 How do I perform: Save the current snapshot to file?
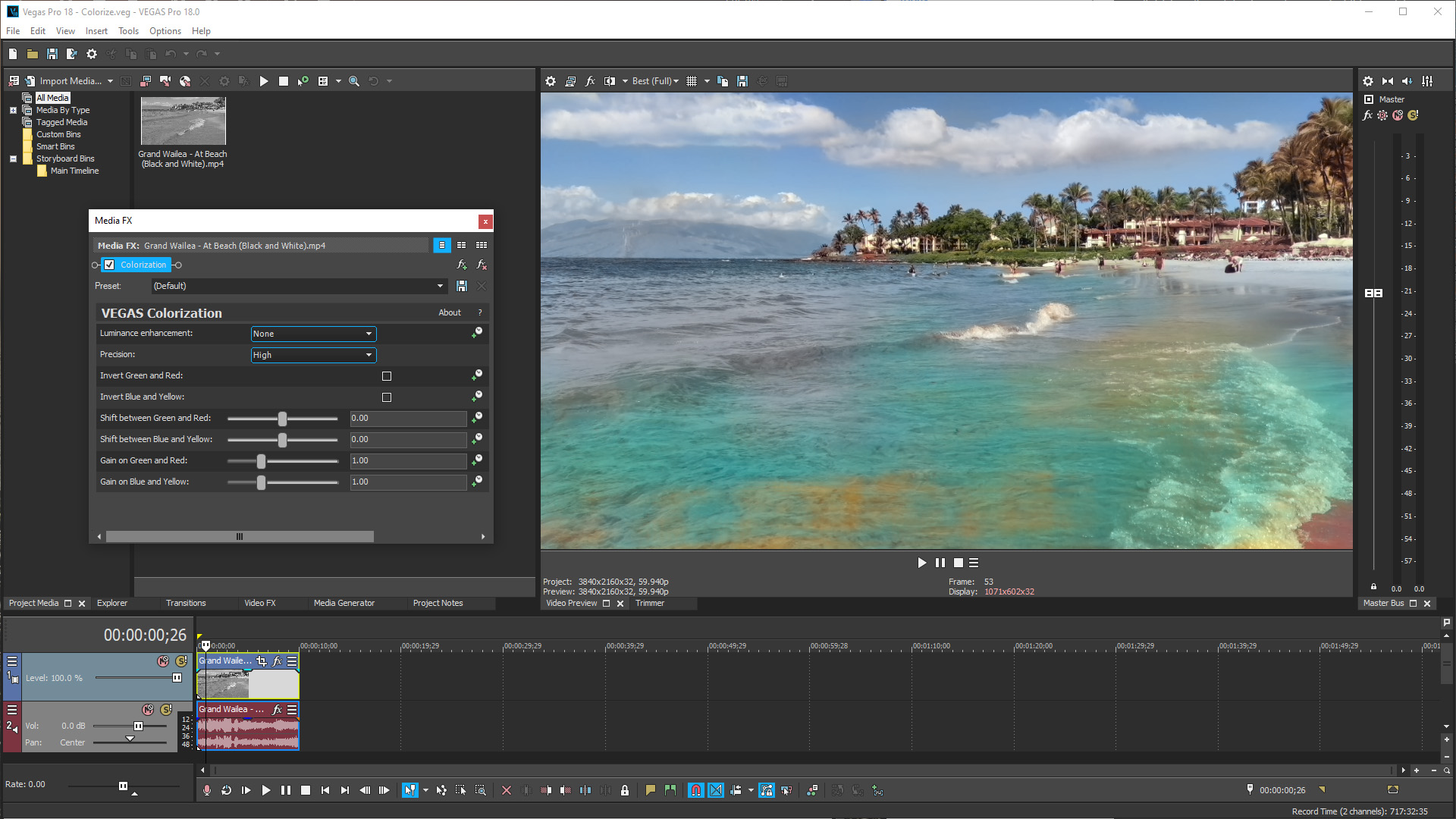pyautogui.click(x=742, y=80)
